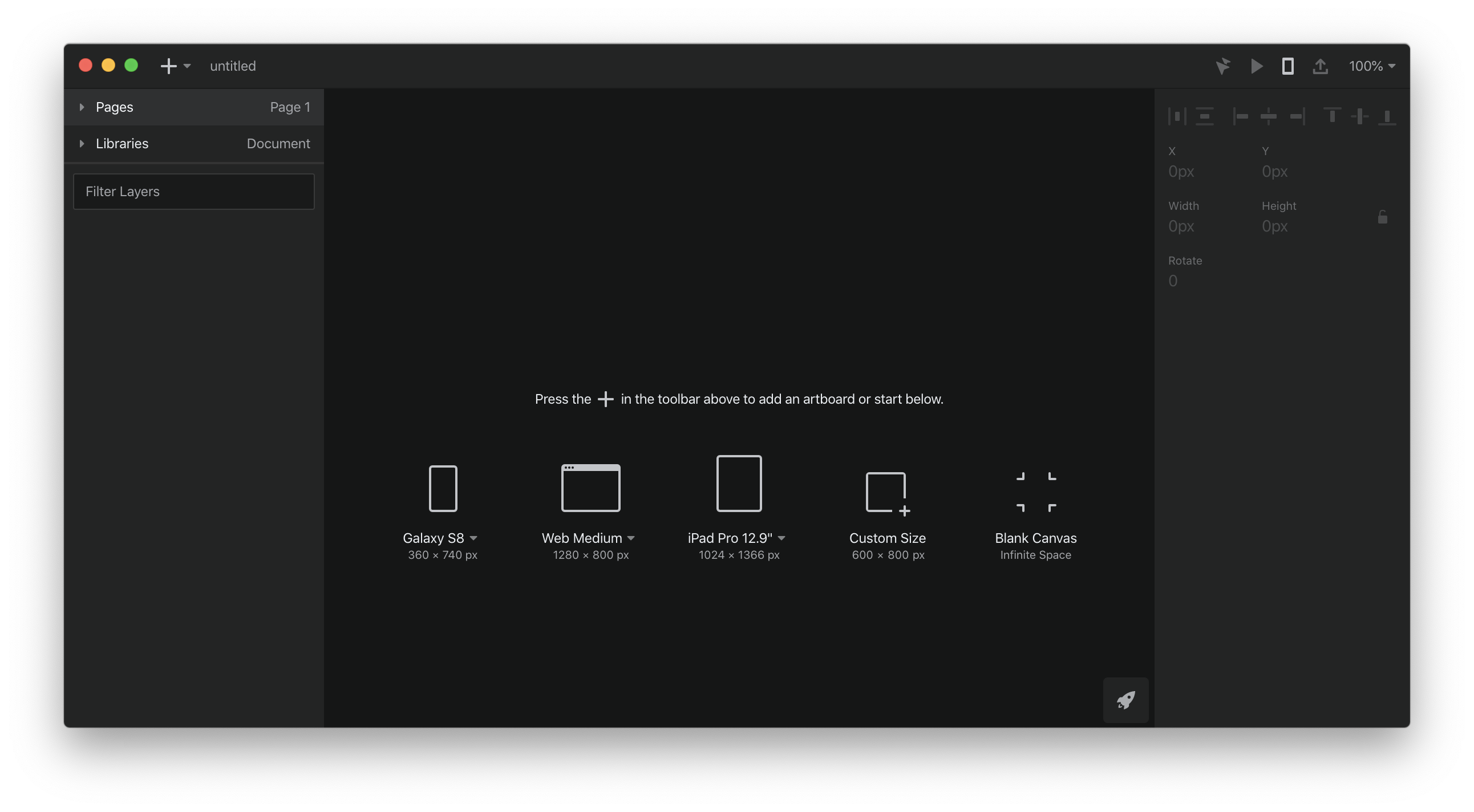Click the rocket quick-start icon in canvas corner
Viewport: 1474px width, 812px height.
pyautogui.click(x=1125, y=699)
